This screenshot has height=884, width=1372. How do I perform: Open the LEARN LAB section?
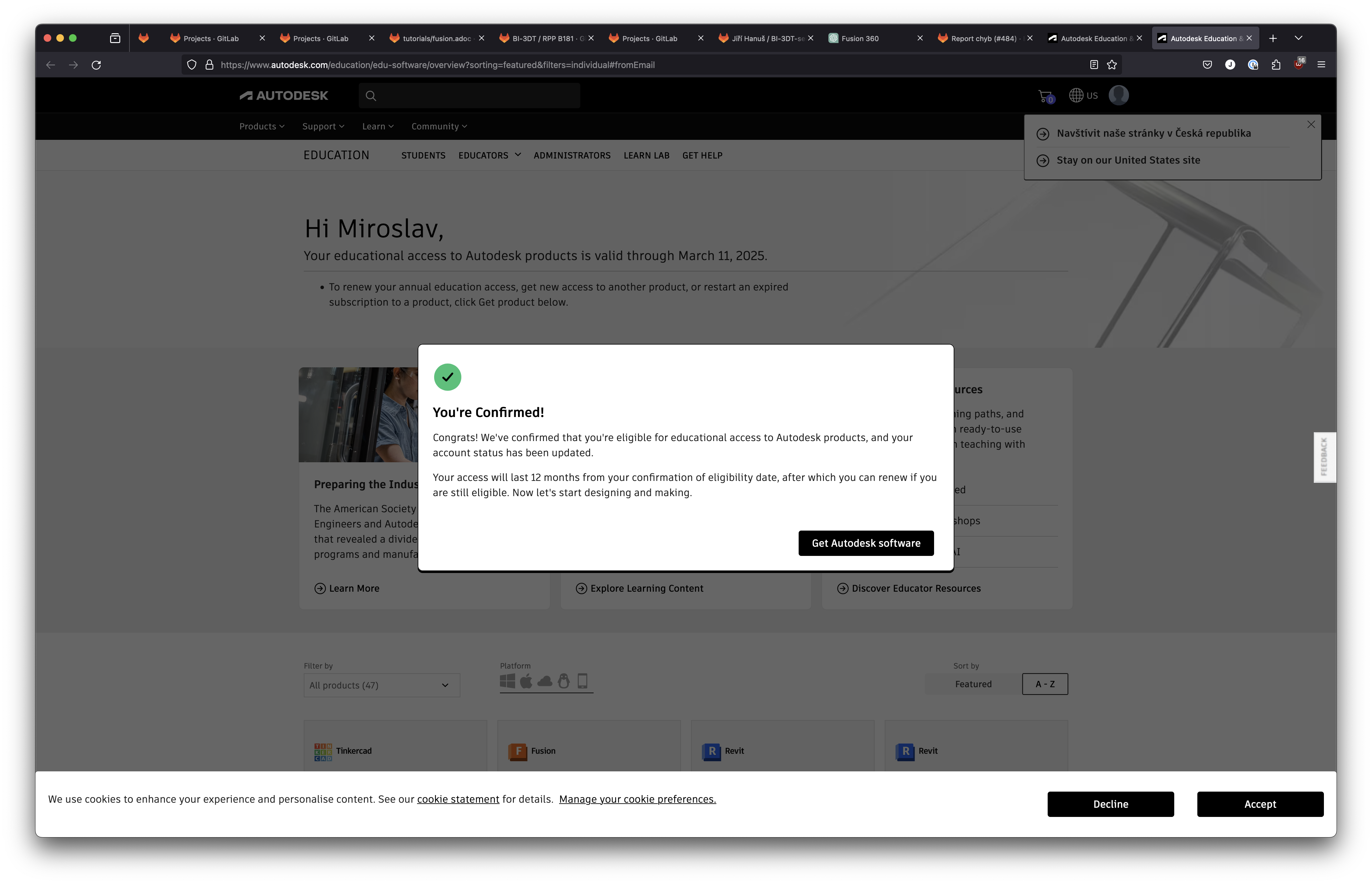646,156
